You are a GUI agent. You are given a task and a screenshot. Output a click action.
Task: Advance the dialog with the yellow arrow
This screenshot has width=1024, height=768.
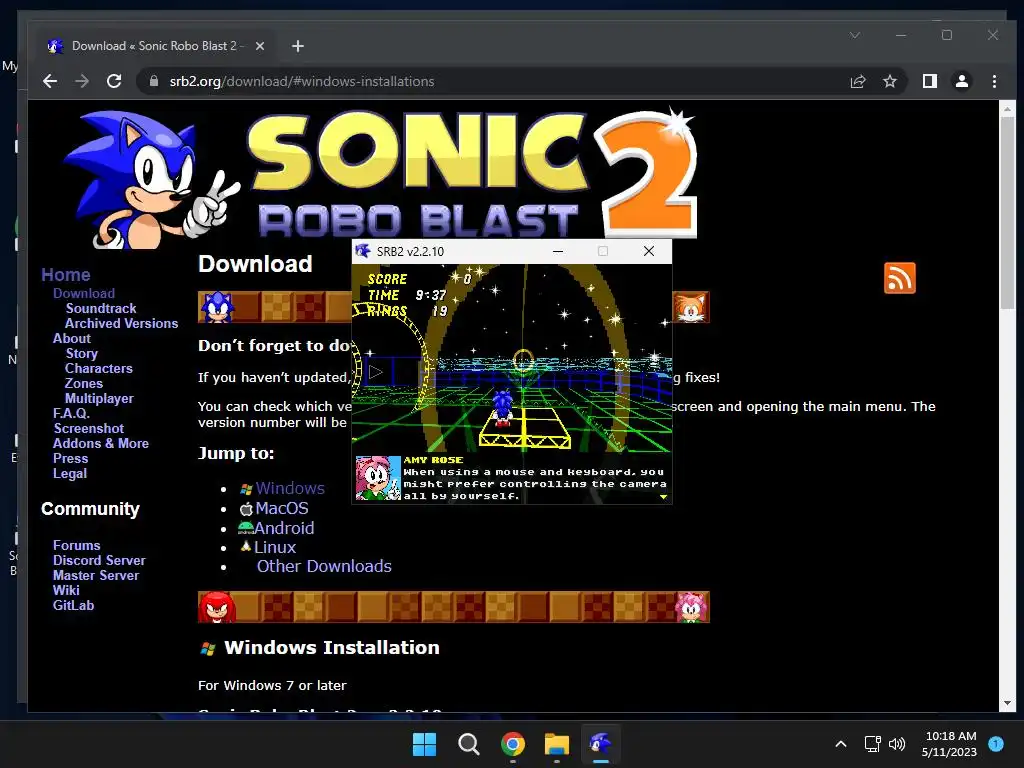coord(664,497)
